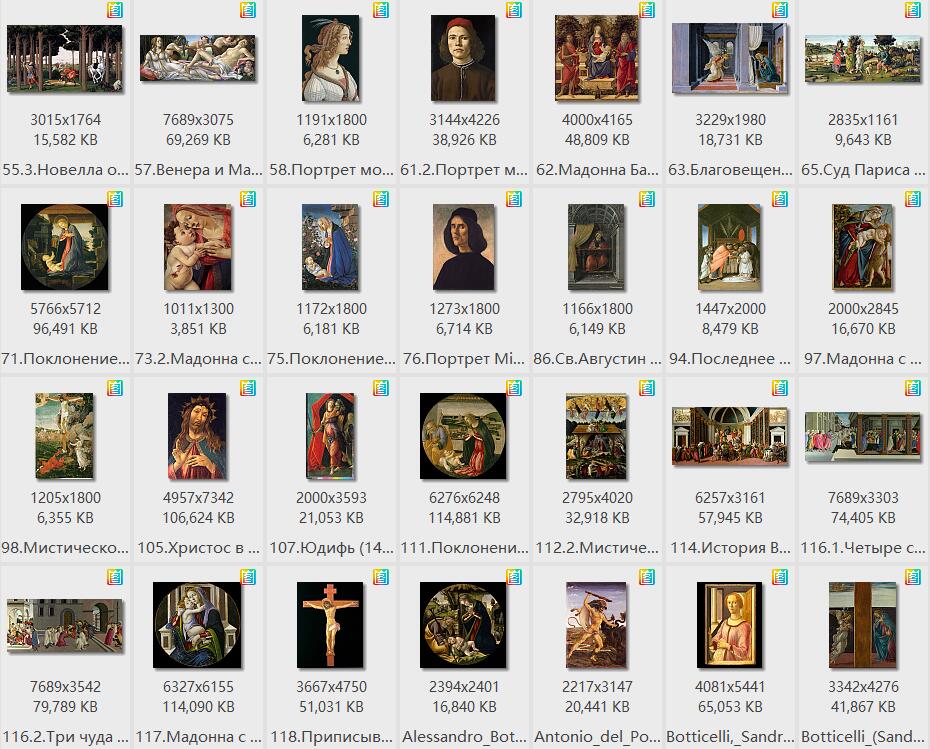Screen dimensions: 930x749
Task: Select the 58.Портрет мо painting thumbnail
Action: click(330, 58)
